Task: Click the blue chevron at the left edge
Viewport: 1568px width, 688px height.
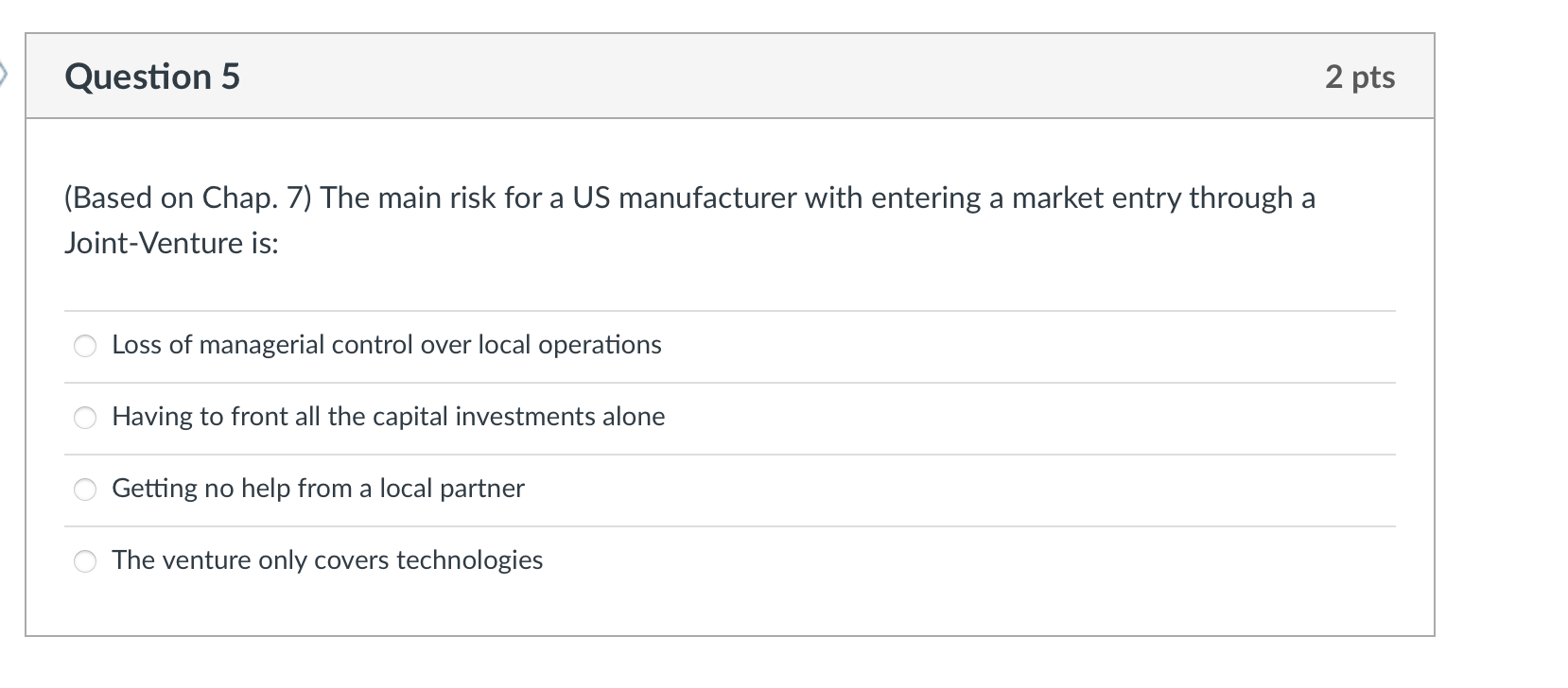Action: (x=5, y=74)
